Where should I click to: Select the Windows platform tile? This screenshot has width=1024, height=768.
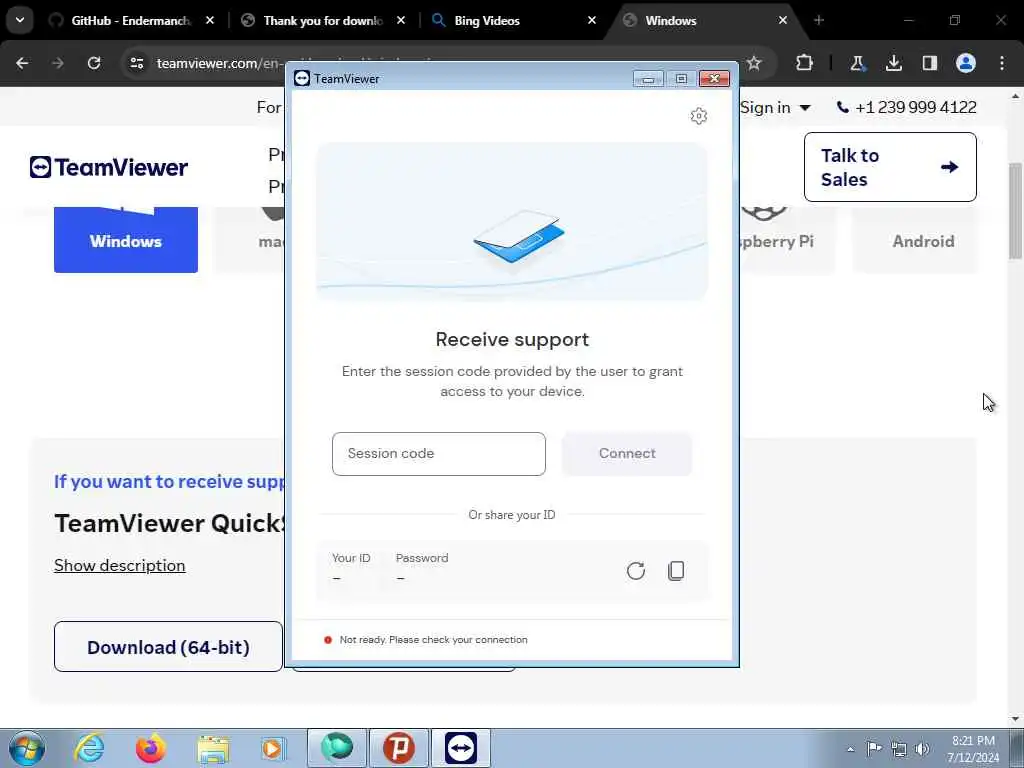[x=125, y=240]
